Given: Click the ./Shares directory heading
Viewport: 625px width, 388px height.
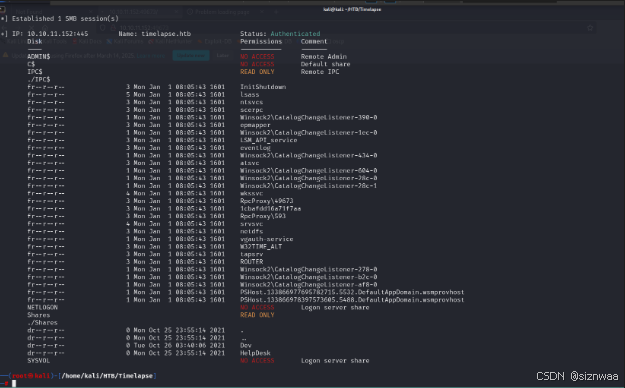Looking at the screenshot, I should click(42, 322).
